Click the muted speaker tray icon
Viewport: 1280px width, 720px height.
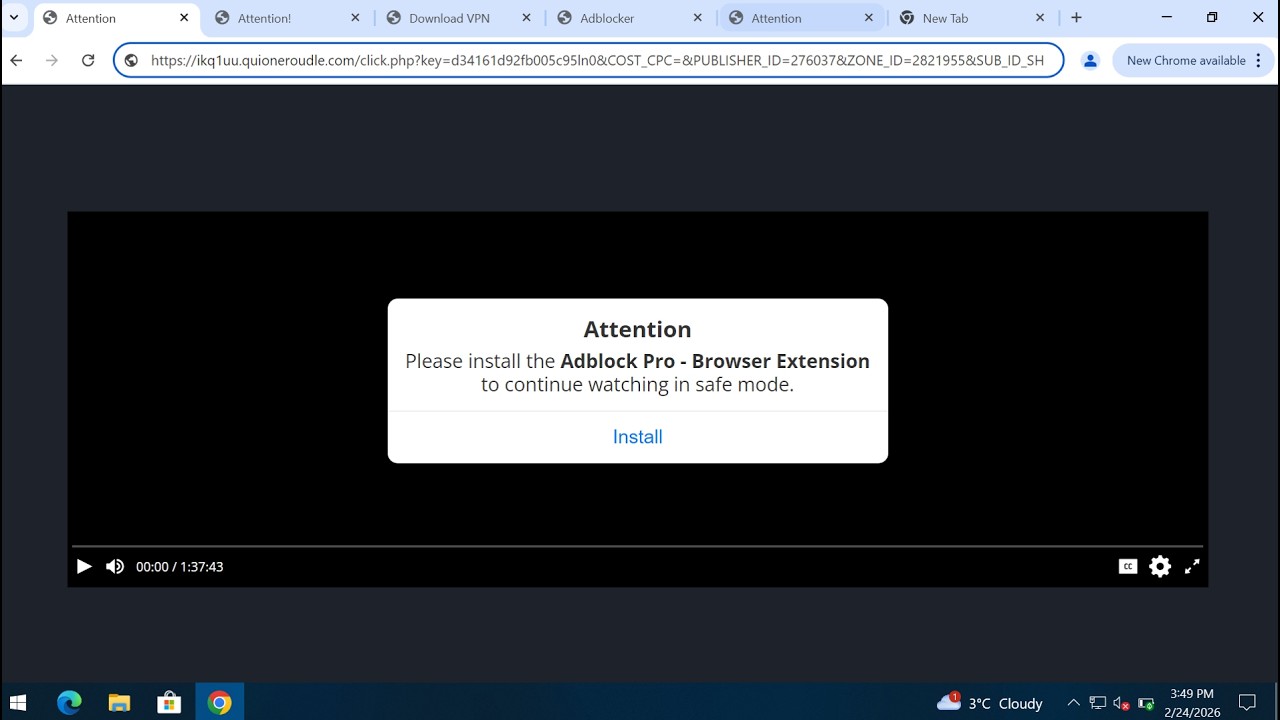(1122, 703)
